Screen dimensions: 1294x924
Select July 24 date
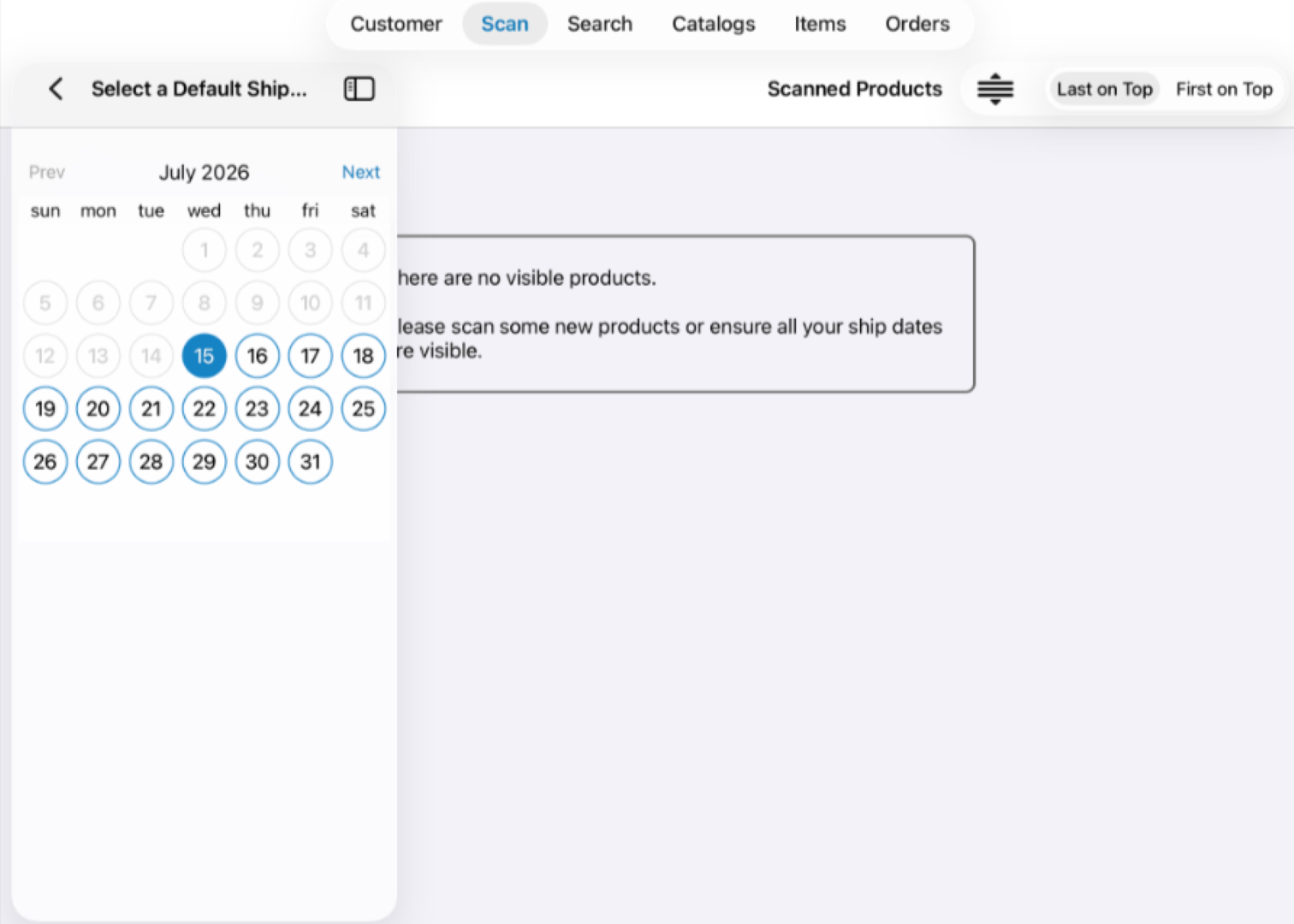[x=310, y=409]
